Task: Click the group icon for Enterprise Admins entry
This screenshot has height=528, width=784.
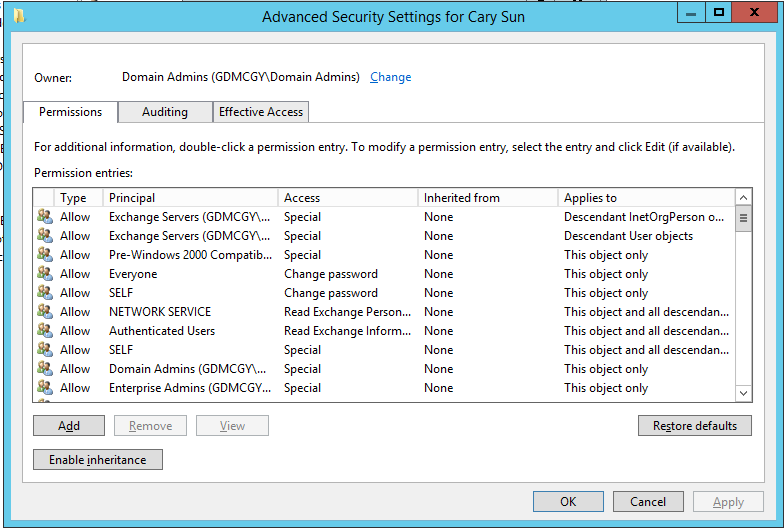Action: point(44,388)
